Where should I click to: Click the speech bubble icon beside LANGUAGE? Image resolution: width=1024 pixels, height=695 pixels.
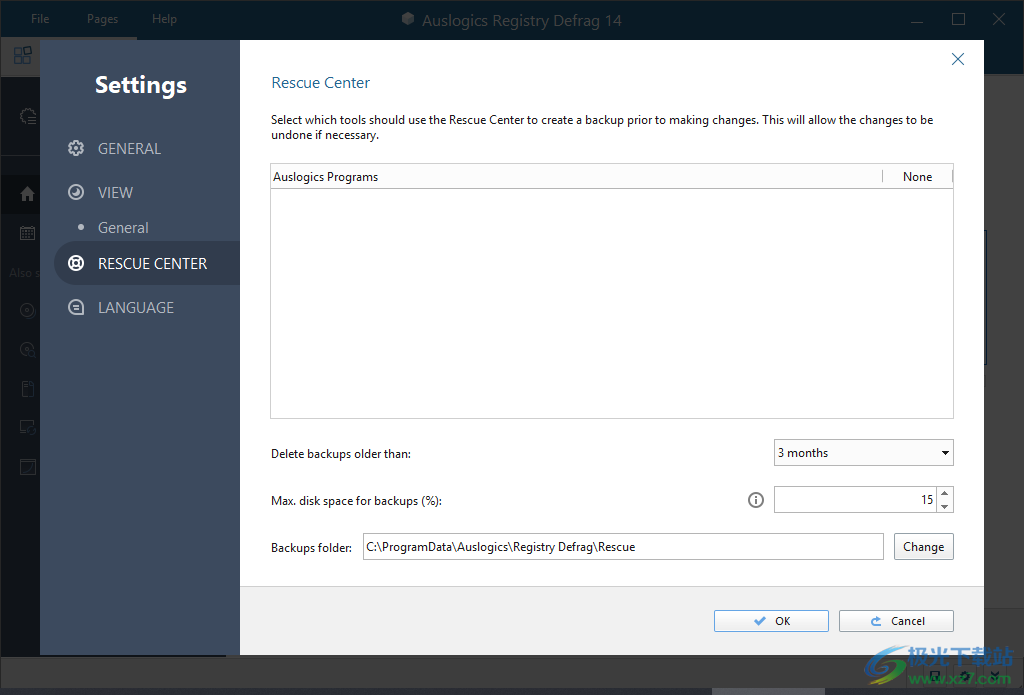[76, 307]
